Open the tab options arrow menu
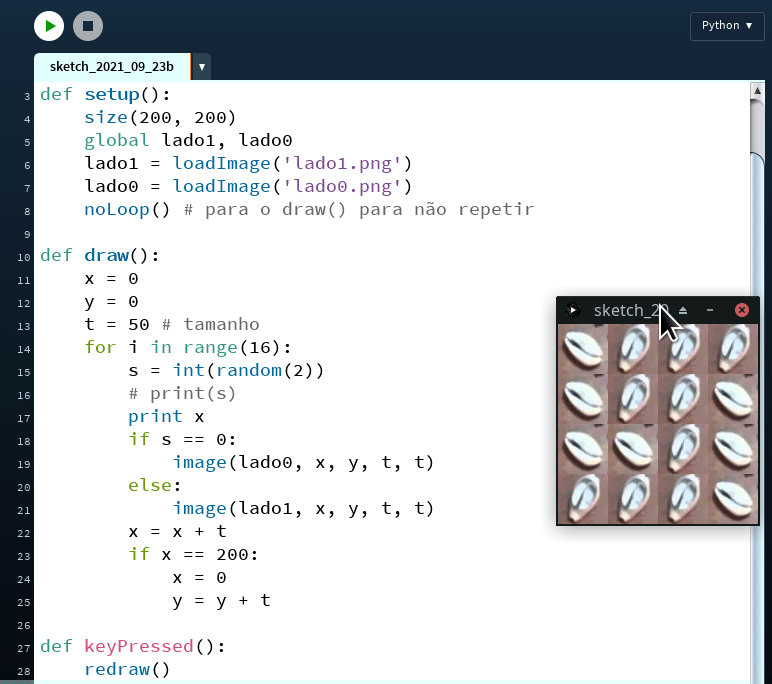Screen dimensions: 772x684 coord(201,67)
